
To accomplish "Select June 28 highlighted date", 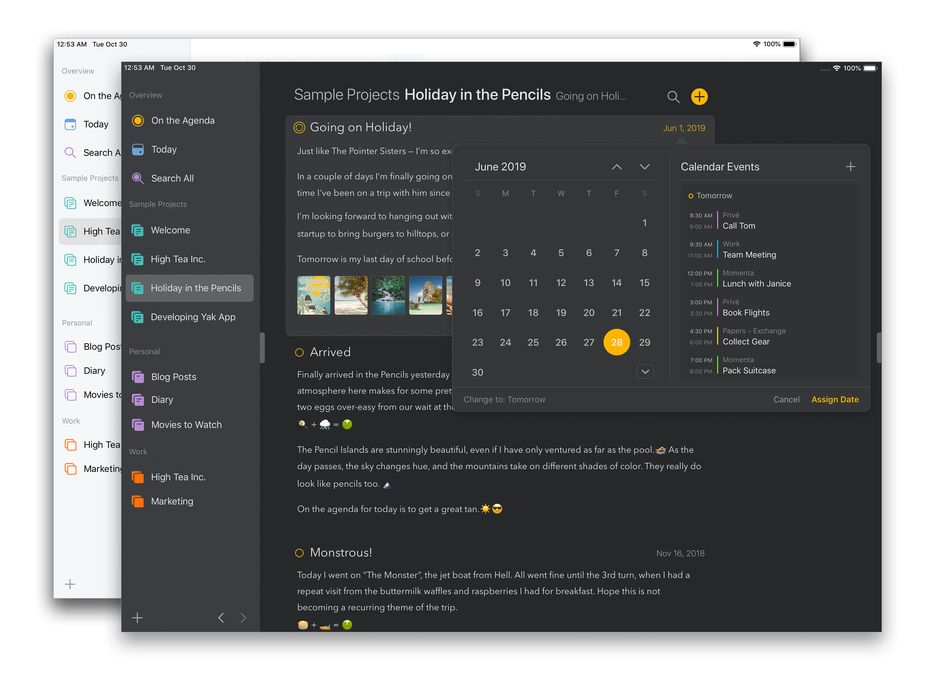I will click(617, 343).
